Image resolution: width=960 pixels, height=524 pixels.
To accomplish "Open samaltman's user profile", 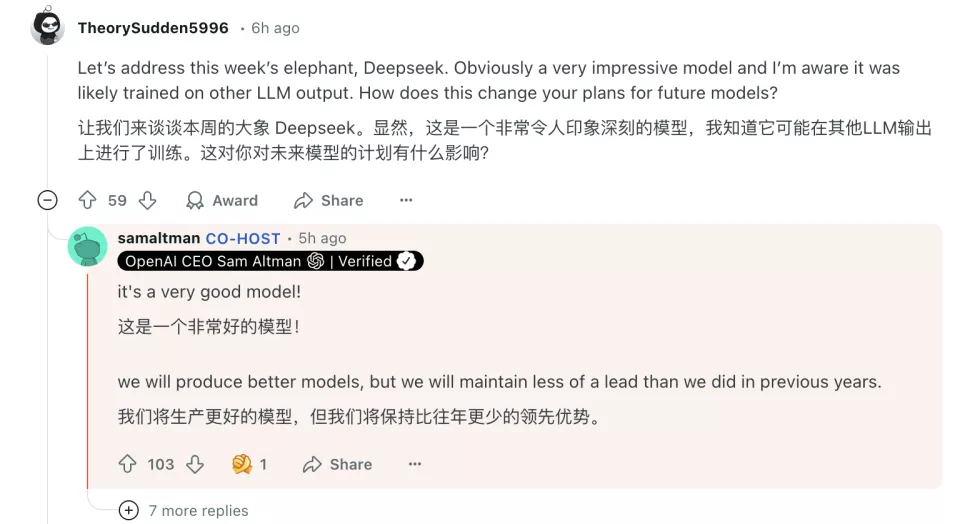I will pyautogui.click(x=159, y=238).
